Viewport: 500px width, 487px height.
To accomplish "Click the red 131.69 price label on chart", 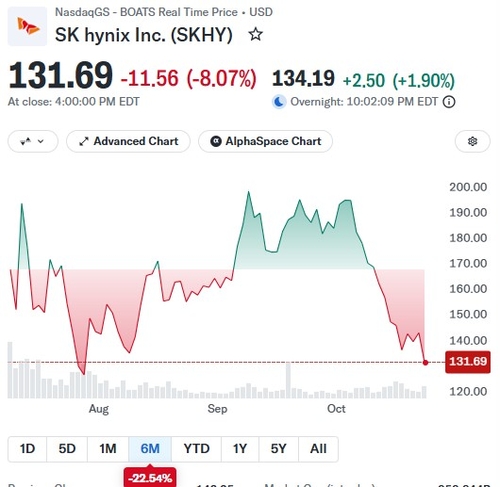I will tap(468, 362).
